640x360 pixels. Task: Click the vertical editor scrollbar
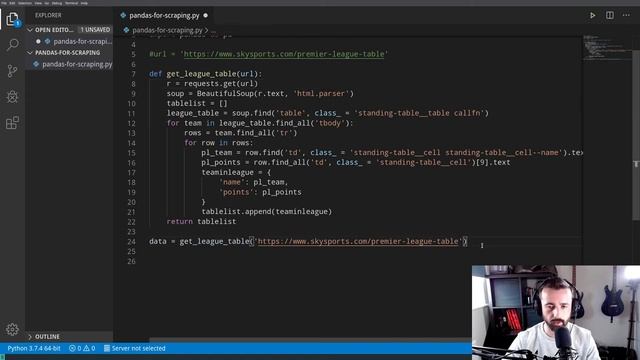636,136
